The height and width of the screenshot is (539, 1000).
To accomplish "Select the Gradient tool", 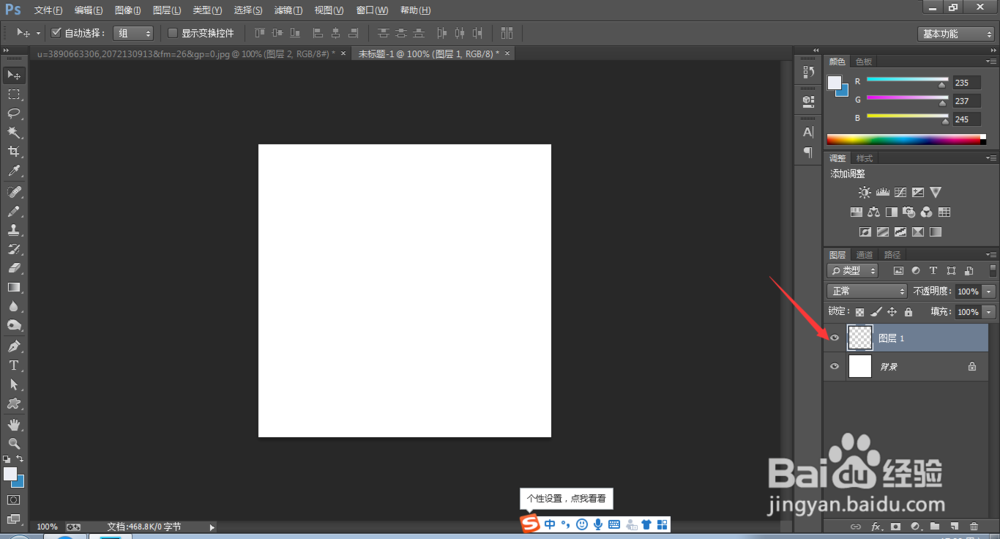I will click(x=13, y=288).
